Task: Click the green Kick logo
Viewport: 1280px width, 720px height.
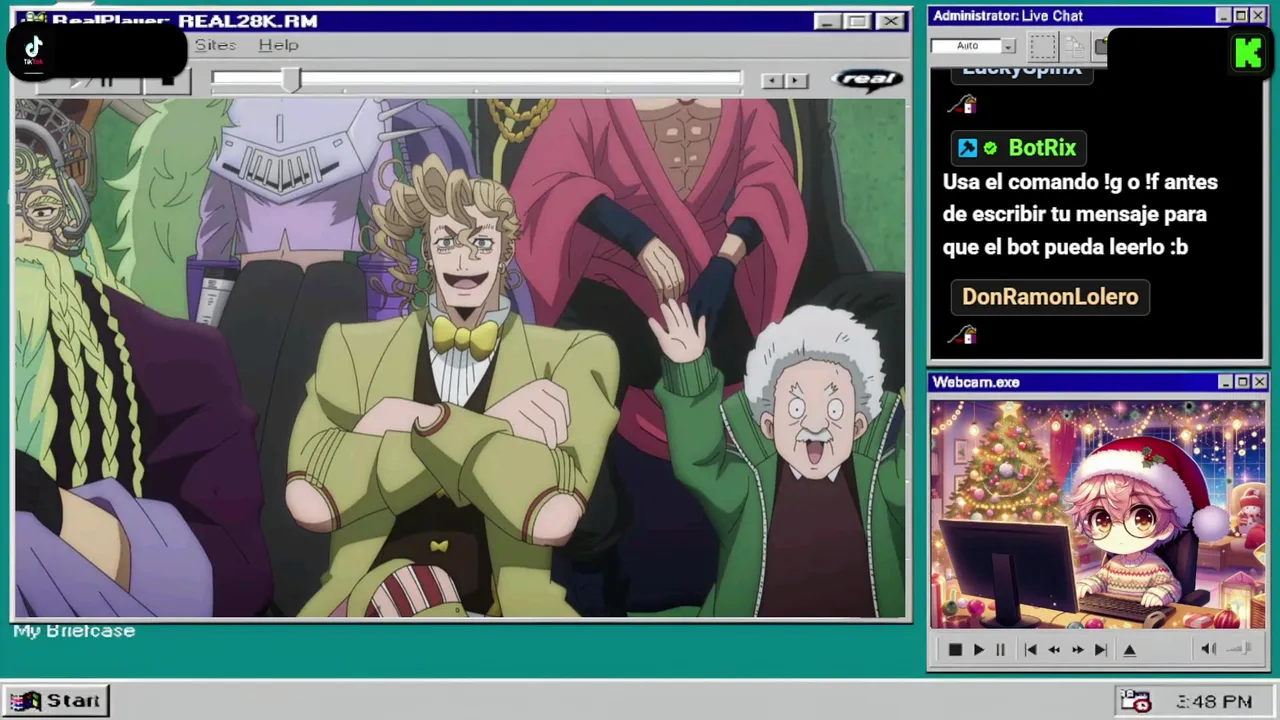Action: (x=1248, y=52)
